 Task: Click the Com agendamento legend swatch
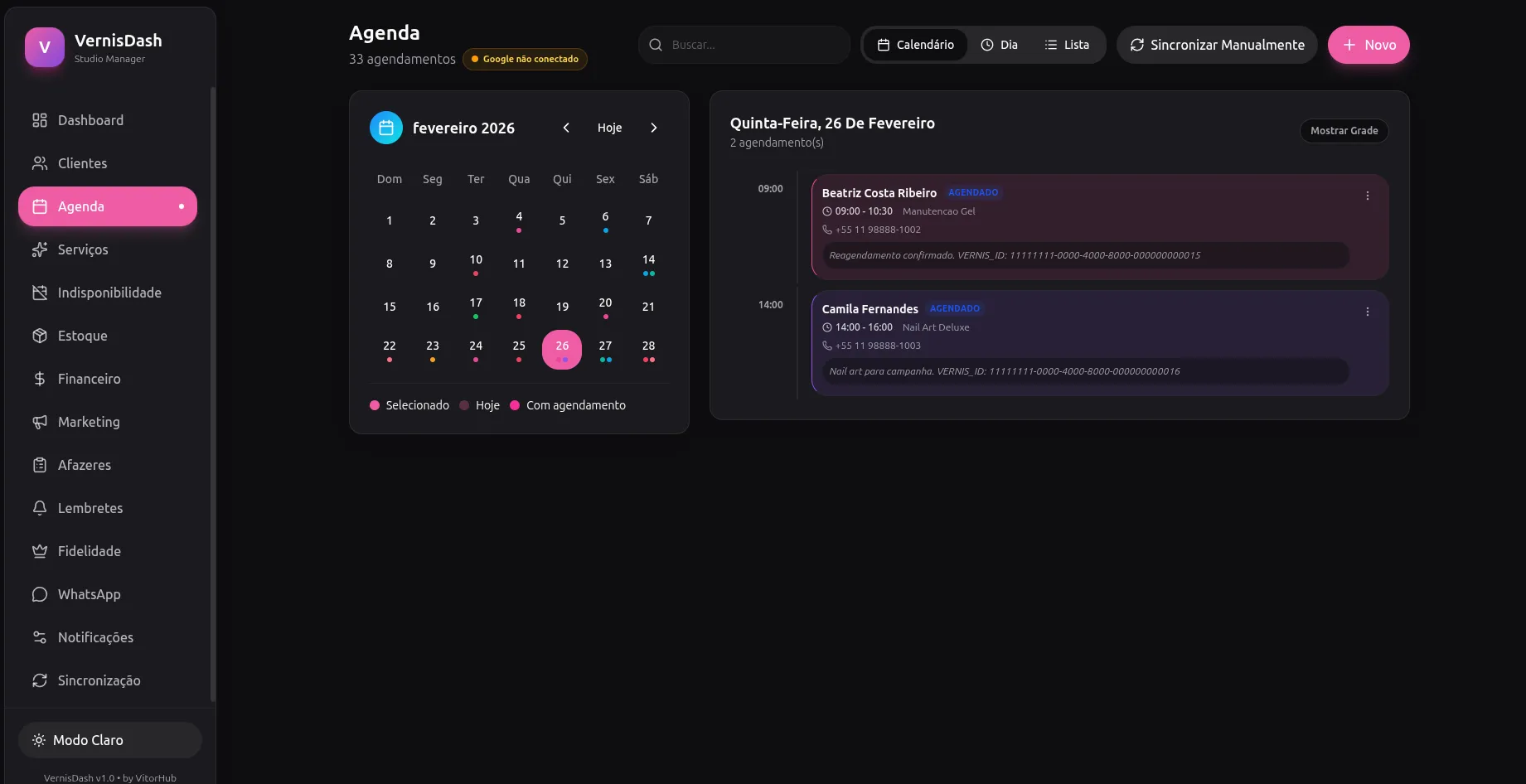pyautogui.click(x=515, y=405)
